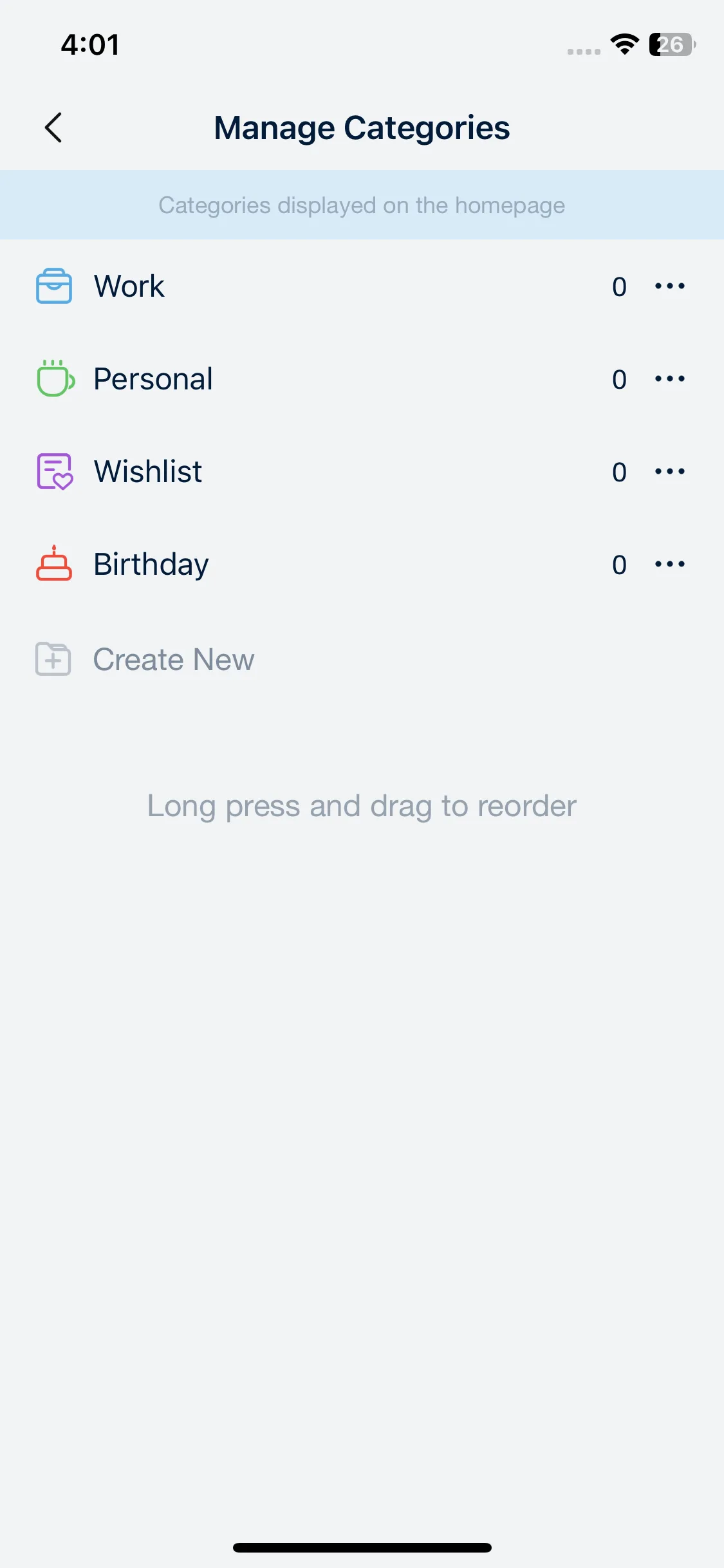This screenshot has height=1568, width=724.
Task: Tap the green Personal cup icon
Action: tap(55, 378)
